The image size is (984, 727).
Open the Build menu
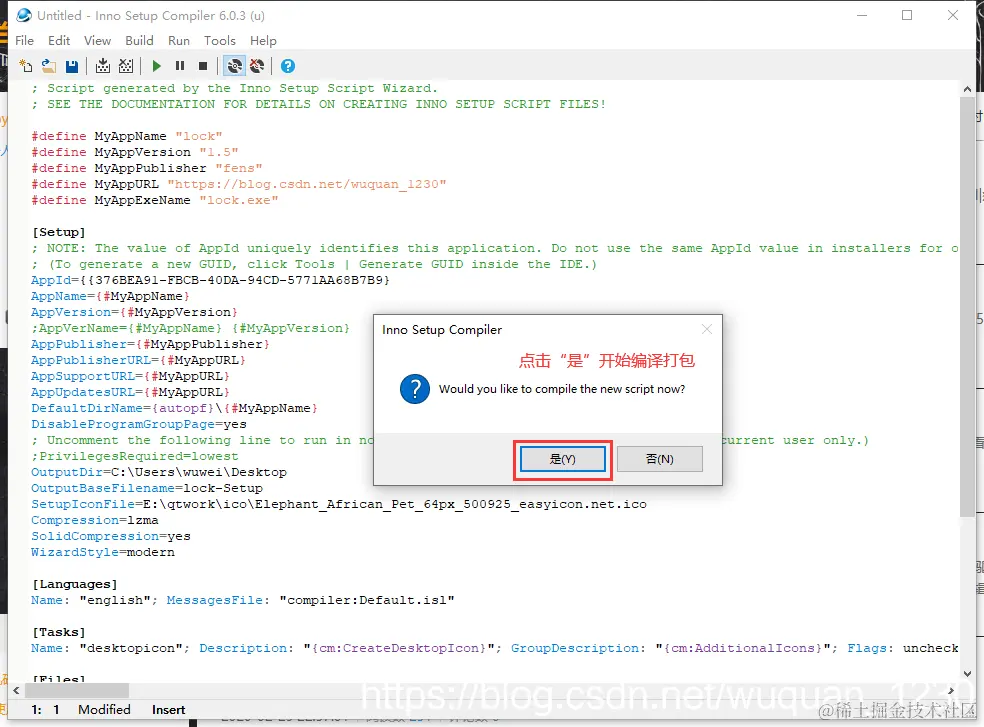click(139, 41)
